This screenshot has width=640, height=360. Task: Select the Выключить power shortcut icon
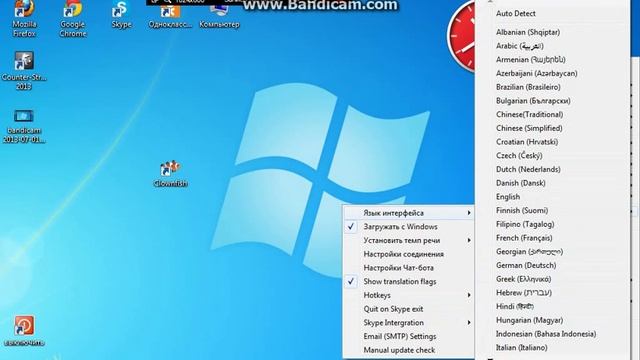(24, 331)
